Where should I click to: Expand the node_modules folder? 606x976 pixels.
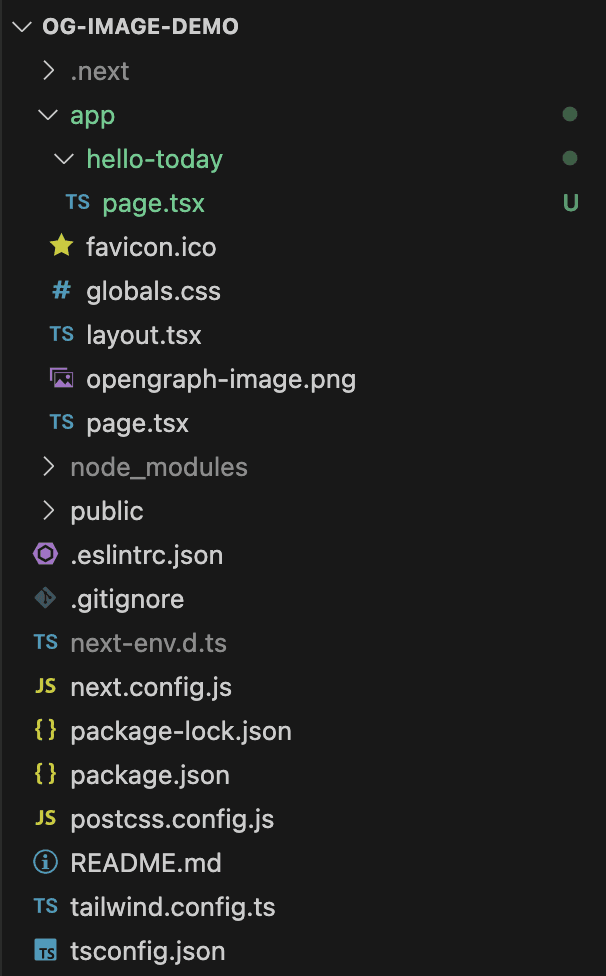point(48,466)
